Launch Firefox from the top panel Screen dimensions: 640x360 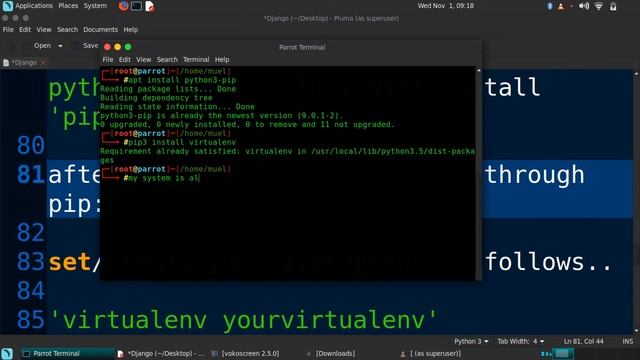point(124,6)
